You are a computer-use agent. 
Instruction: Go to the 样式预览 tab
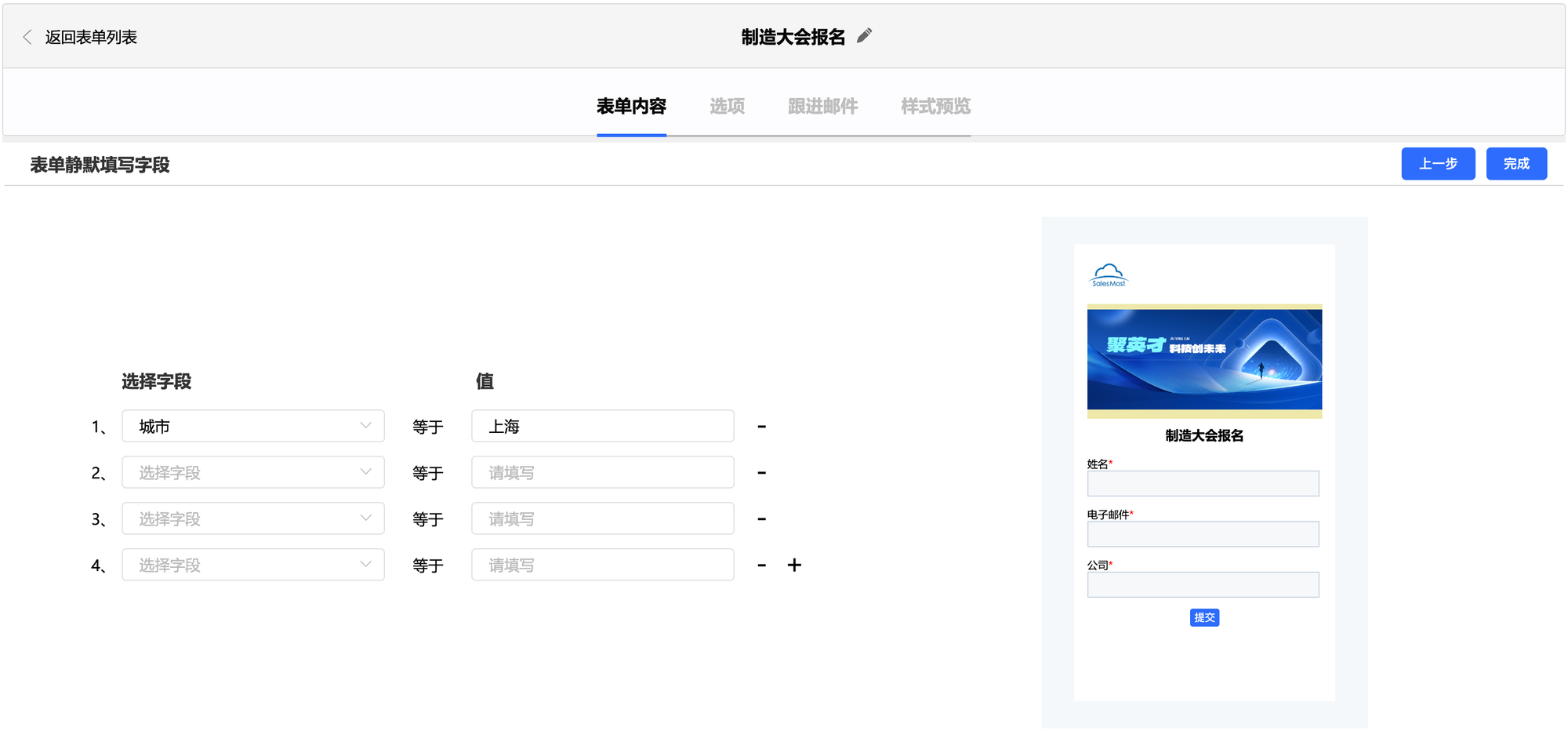click(935, 106)
